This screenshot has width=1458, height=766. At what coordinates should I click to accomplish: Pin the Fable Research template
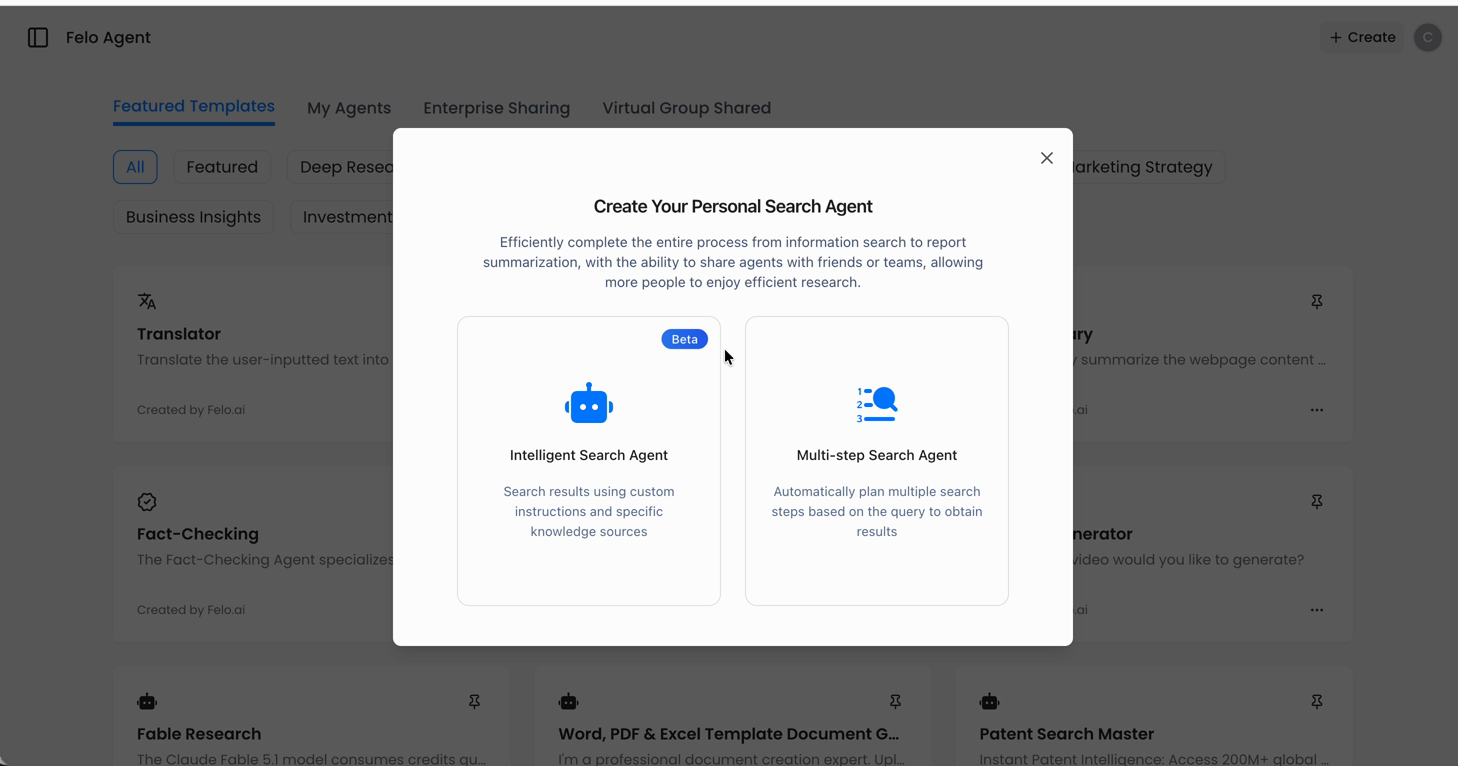[x=475, y=702]
